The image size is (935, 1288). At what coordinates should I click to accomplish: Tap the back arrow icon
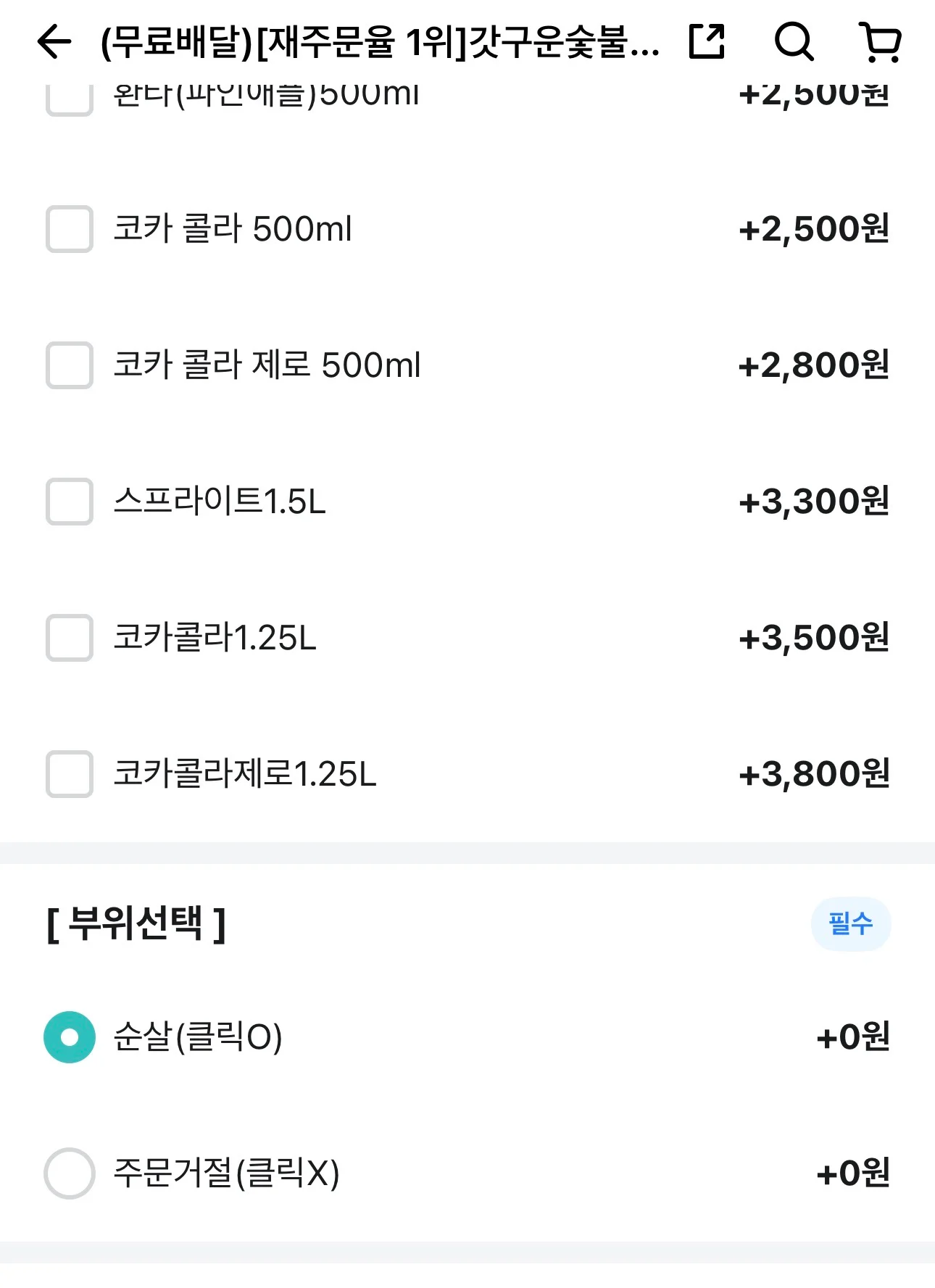click(54, 41)
